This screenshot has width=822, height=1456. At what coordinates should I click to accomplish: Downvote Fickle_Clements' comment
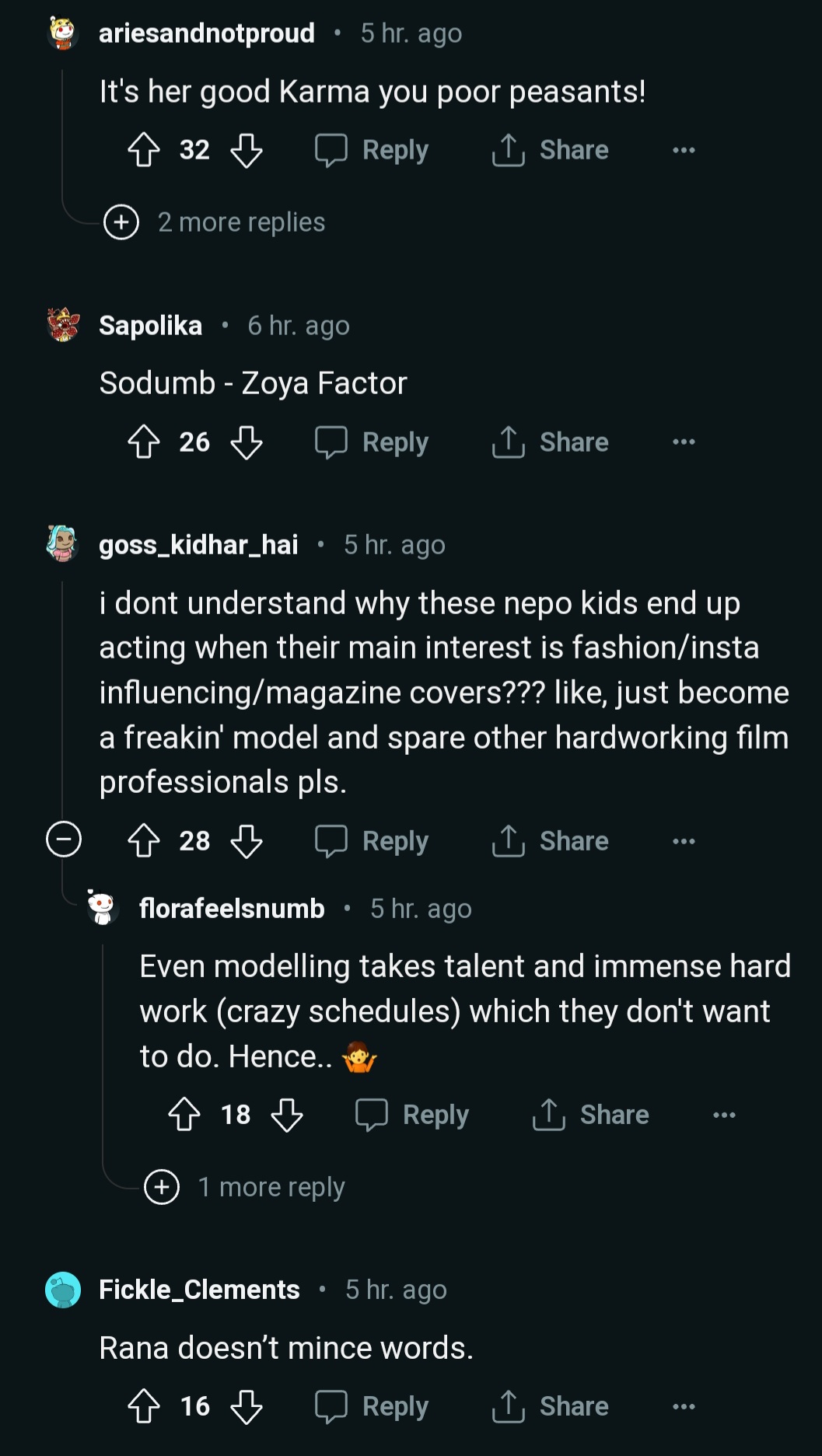[247, 1406]
